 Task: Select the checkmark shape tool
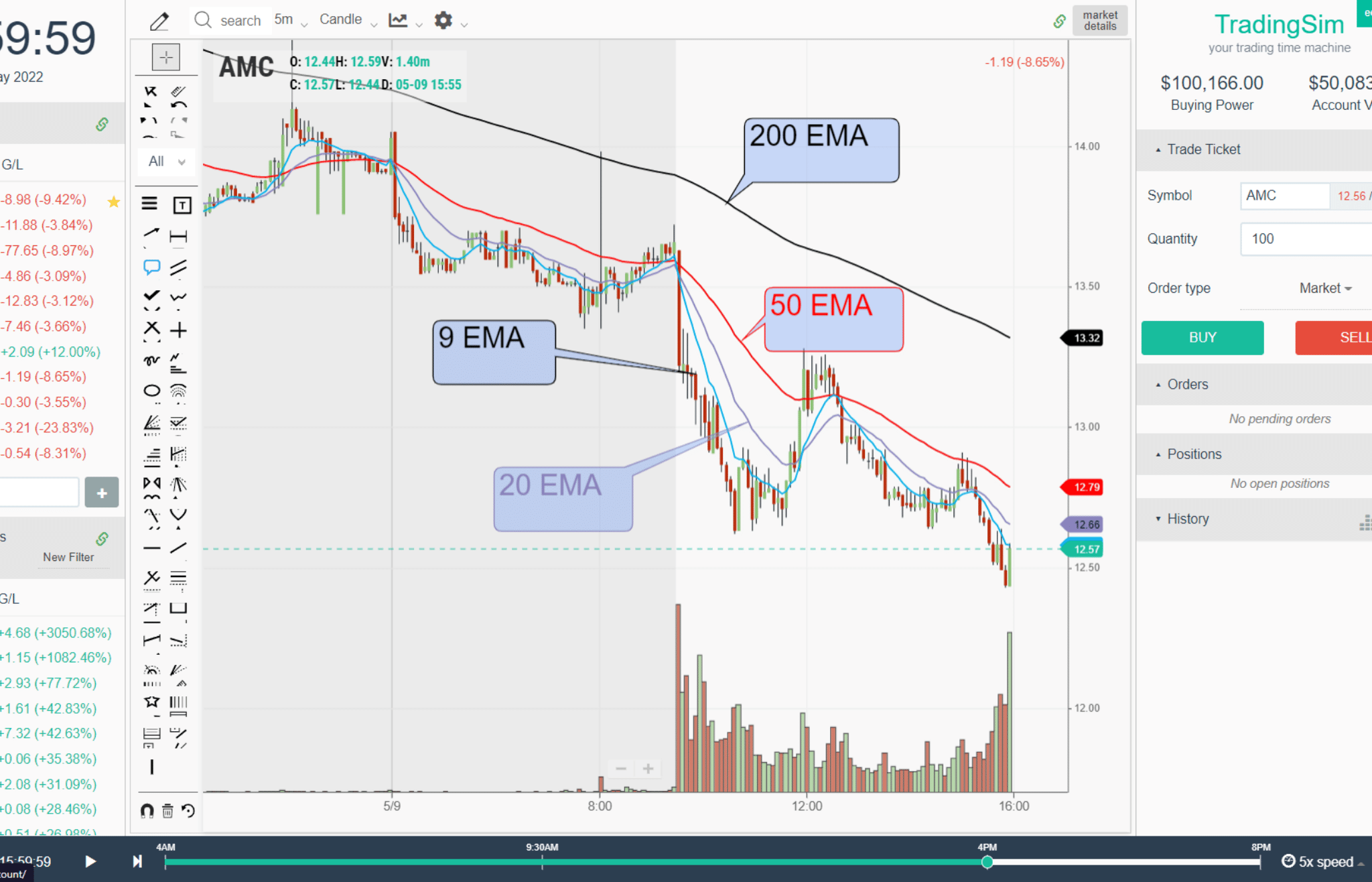pyautogui.click(x=152, y=296)
